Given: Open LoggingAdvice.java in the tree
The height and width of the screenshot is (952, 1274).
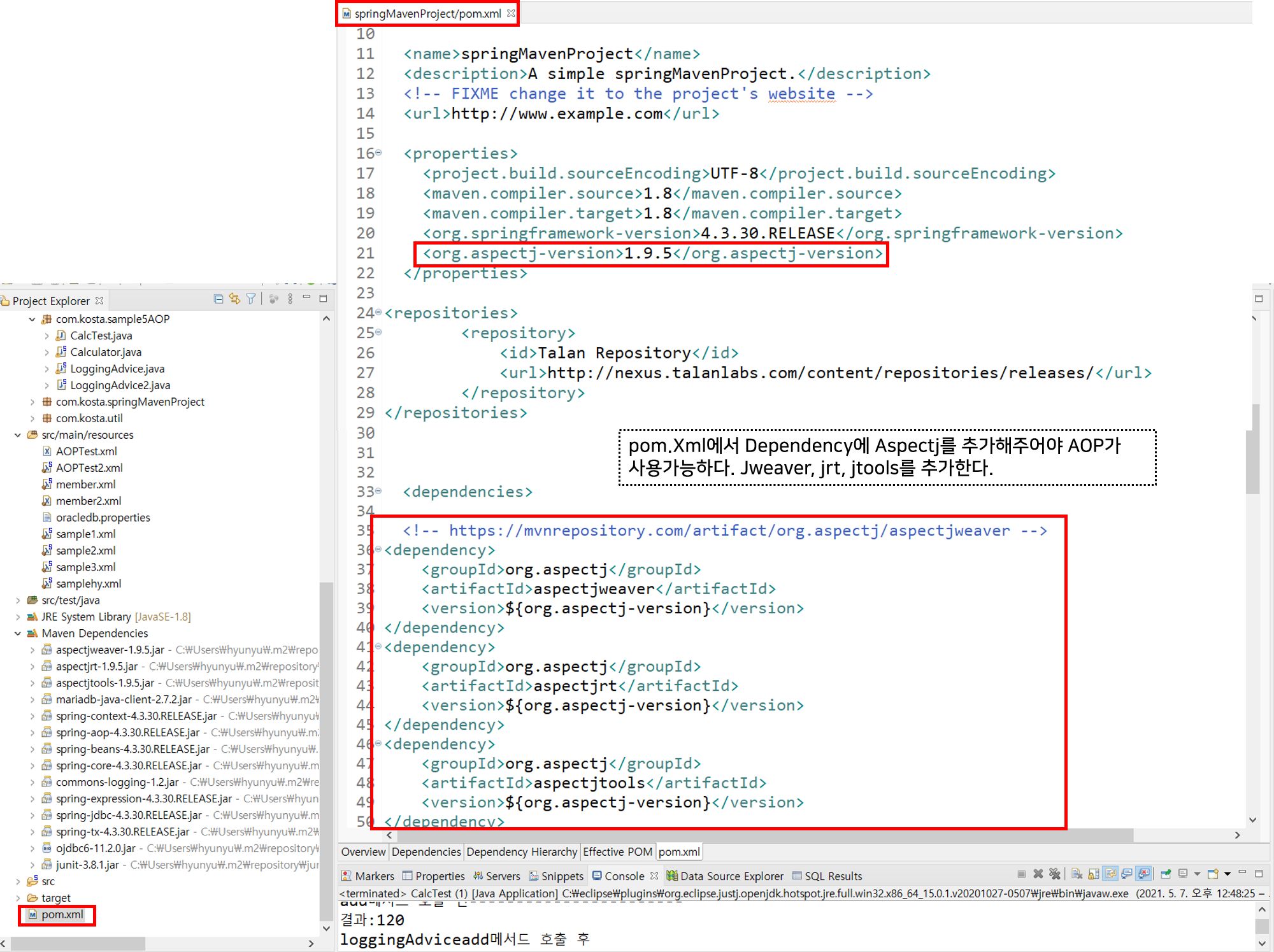Looking at the screenshot, I should click(117, 369).
